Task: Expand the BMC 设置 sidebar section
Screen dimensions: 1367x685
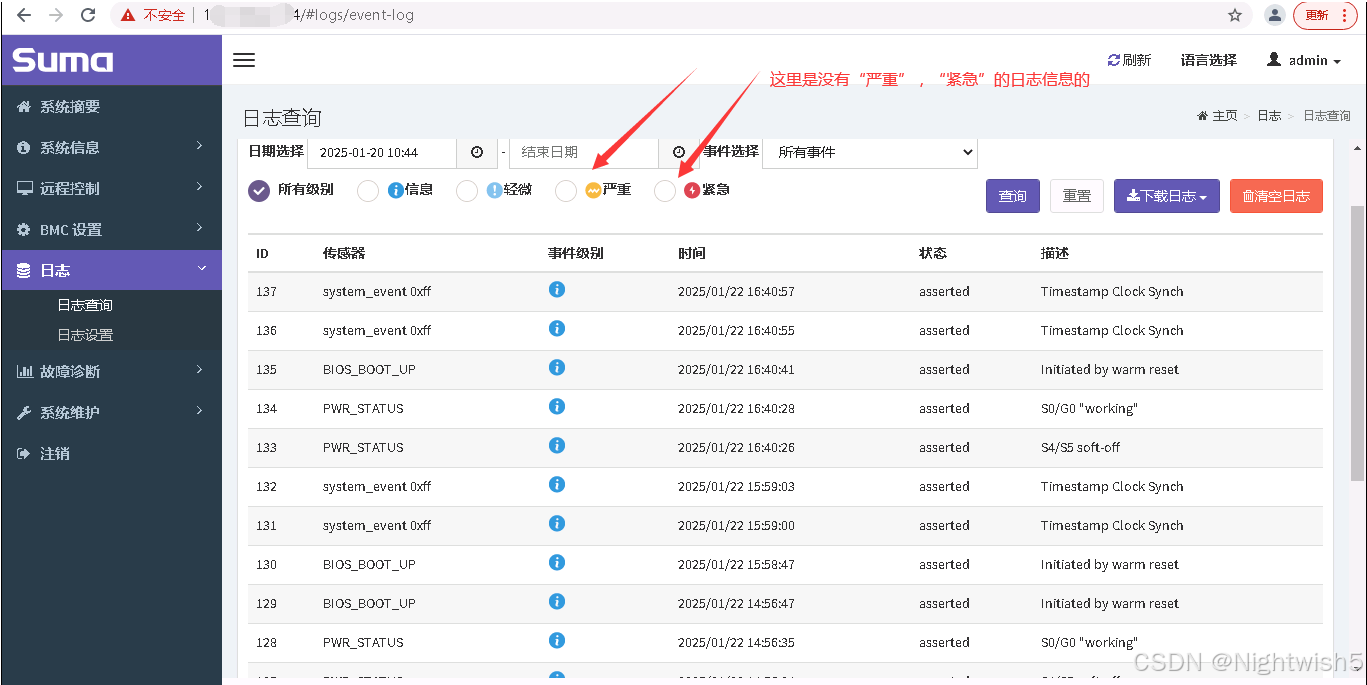Action: coord(111,229)
